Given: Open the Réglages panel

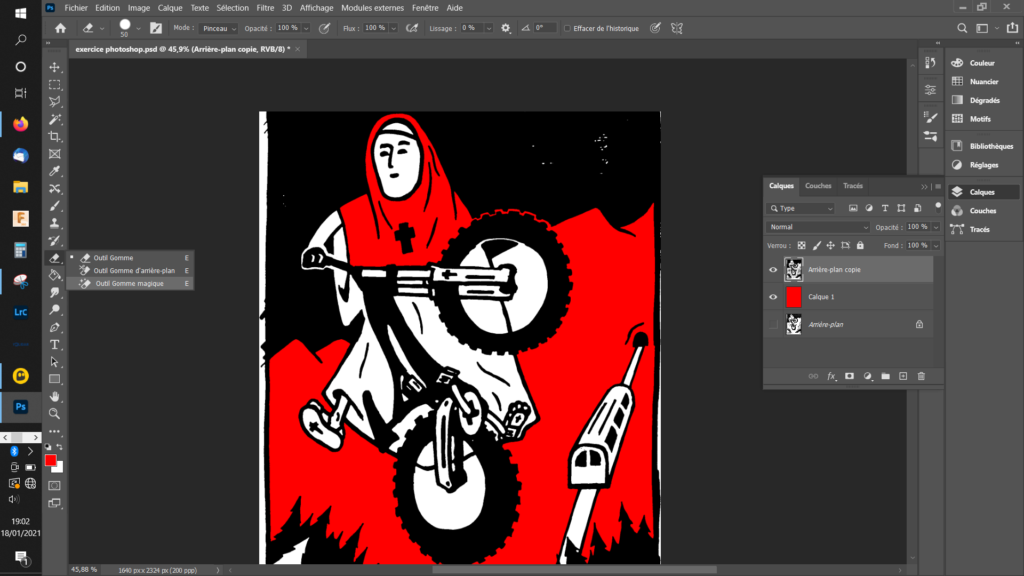Looking at the screenshot, I should click(x=982, y=165).
